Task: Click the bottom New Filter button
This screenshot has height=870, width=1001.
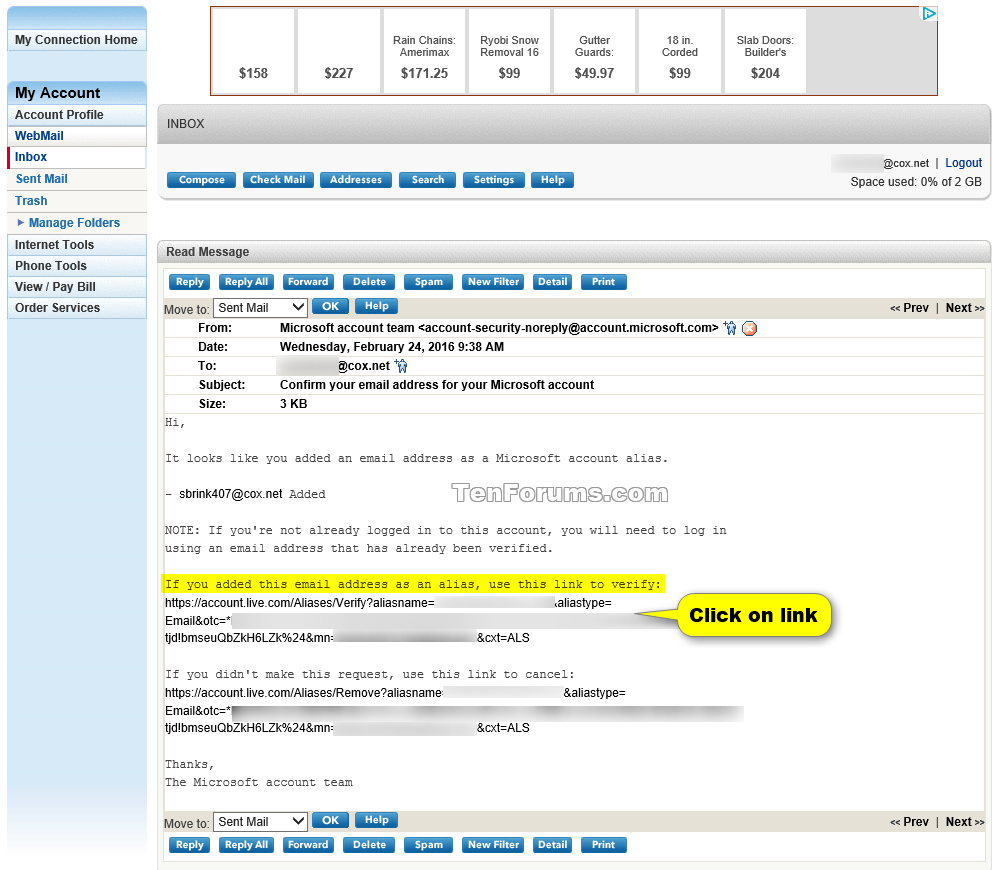Action: [x=493, y=845]
